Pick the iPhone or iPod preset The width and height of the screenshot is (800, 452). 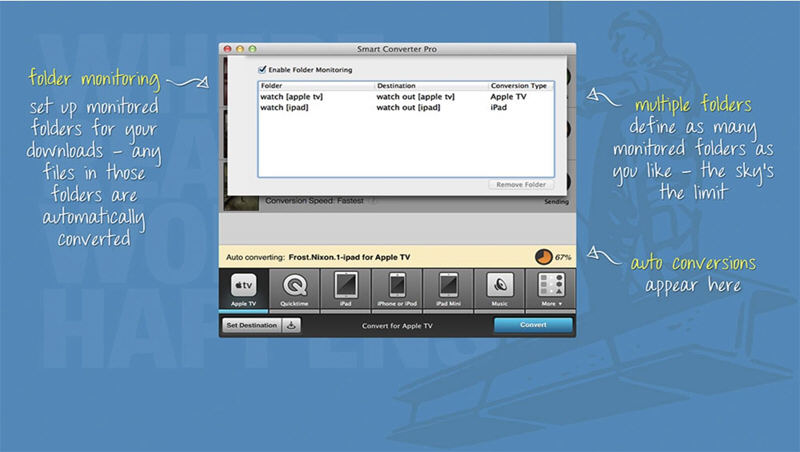[x=397, y=290]
